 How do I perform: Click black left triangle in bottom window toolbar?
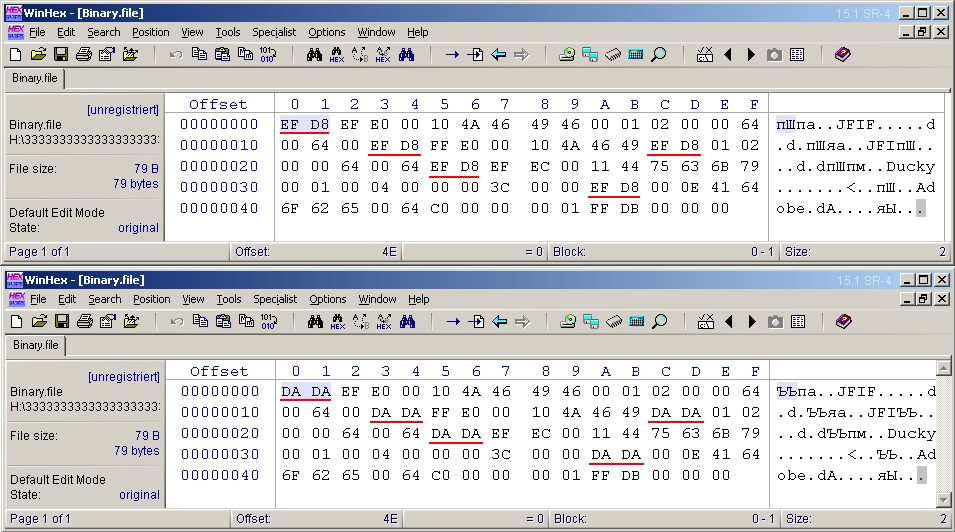tap(729, 322)
